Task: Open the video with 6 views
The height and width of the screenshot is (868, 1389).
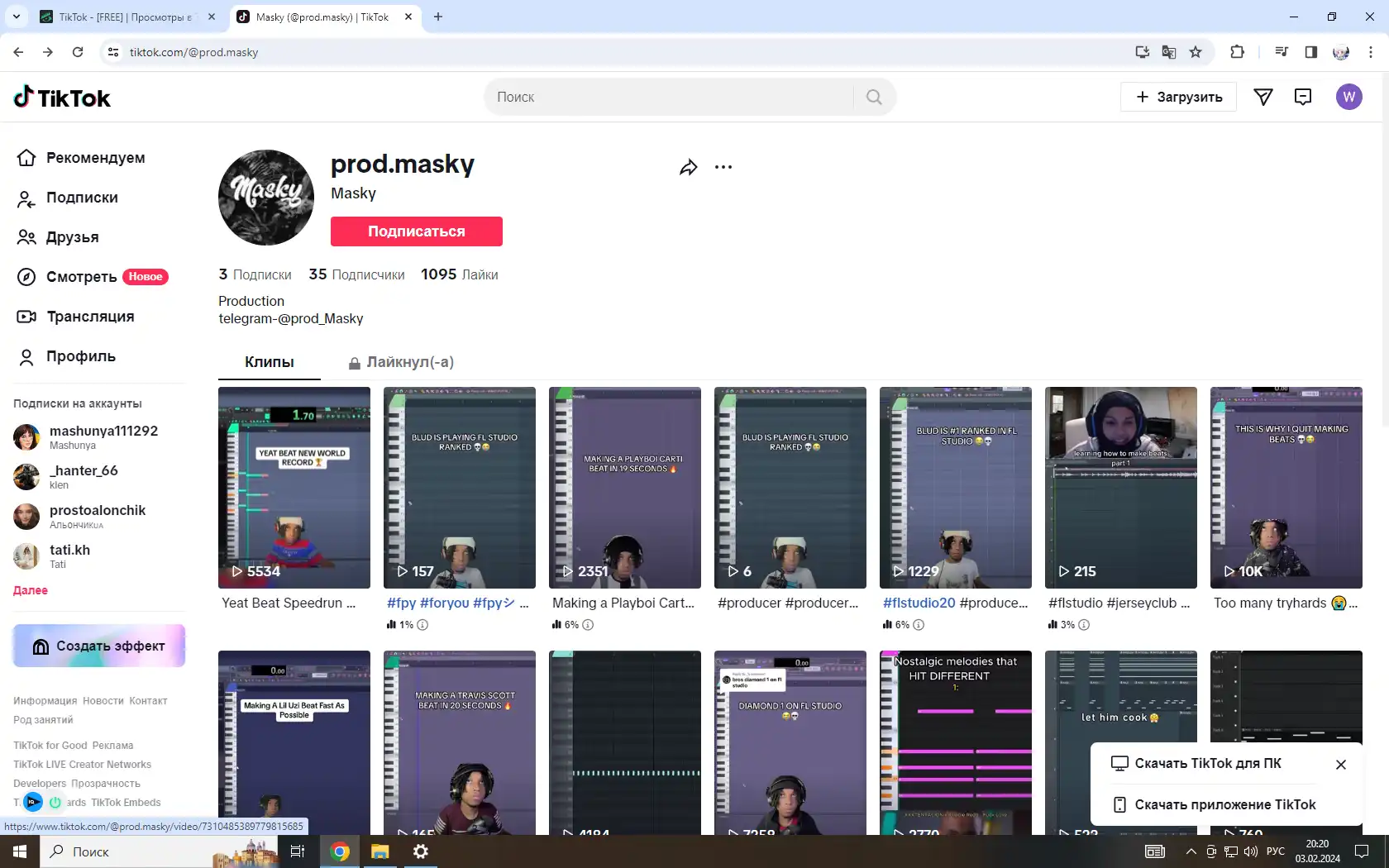Action: point(790,488)
